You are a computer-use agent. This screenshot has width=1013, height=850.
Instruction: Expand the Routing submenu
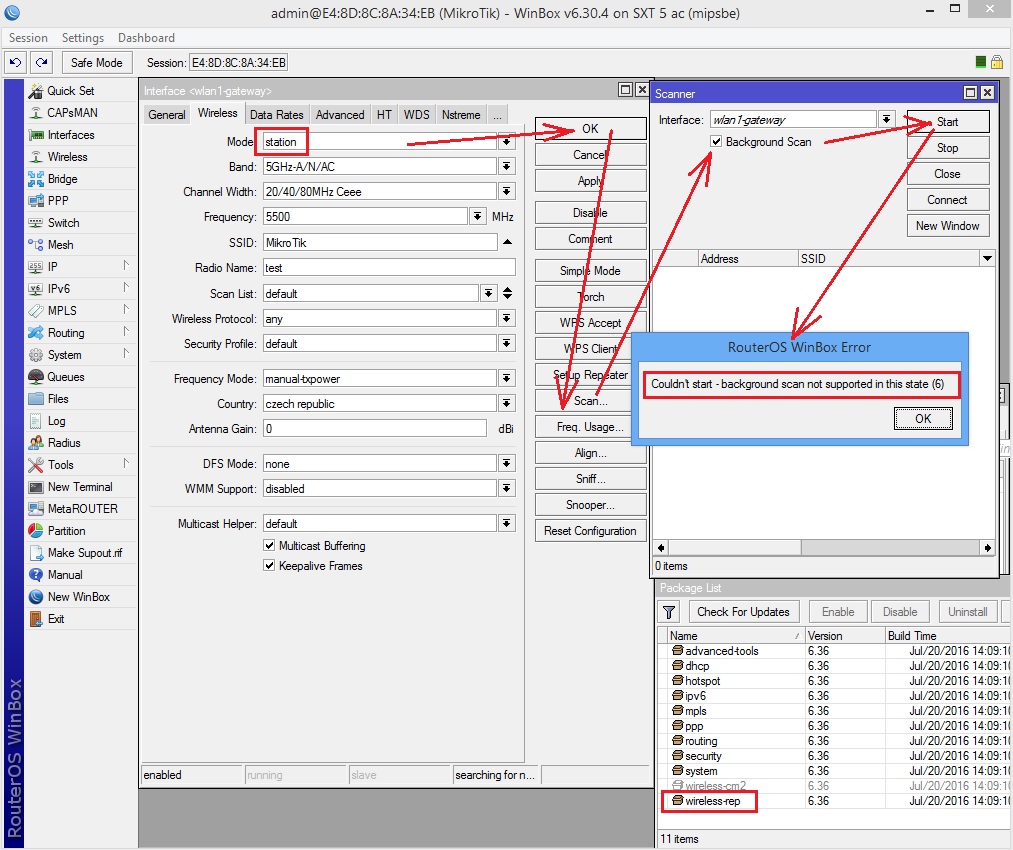coord(126,331)
